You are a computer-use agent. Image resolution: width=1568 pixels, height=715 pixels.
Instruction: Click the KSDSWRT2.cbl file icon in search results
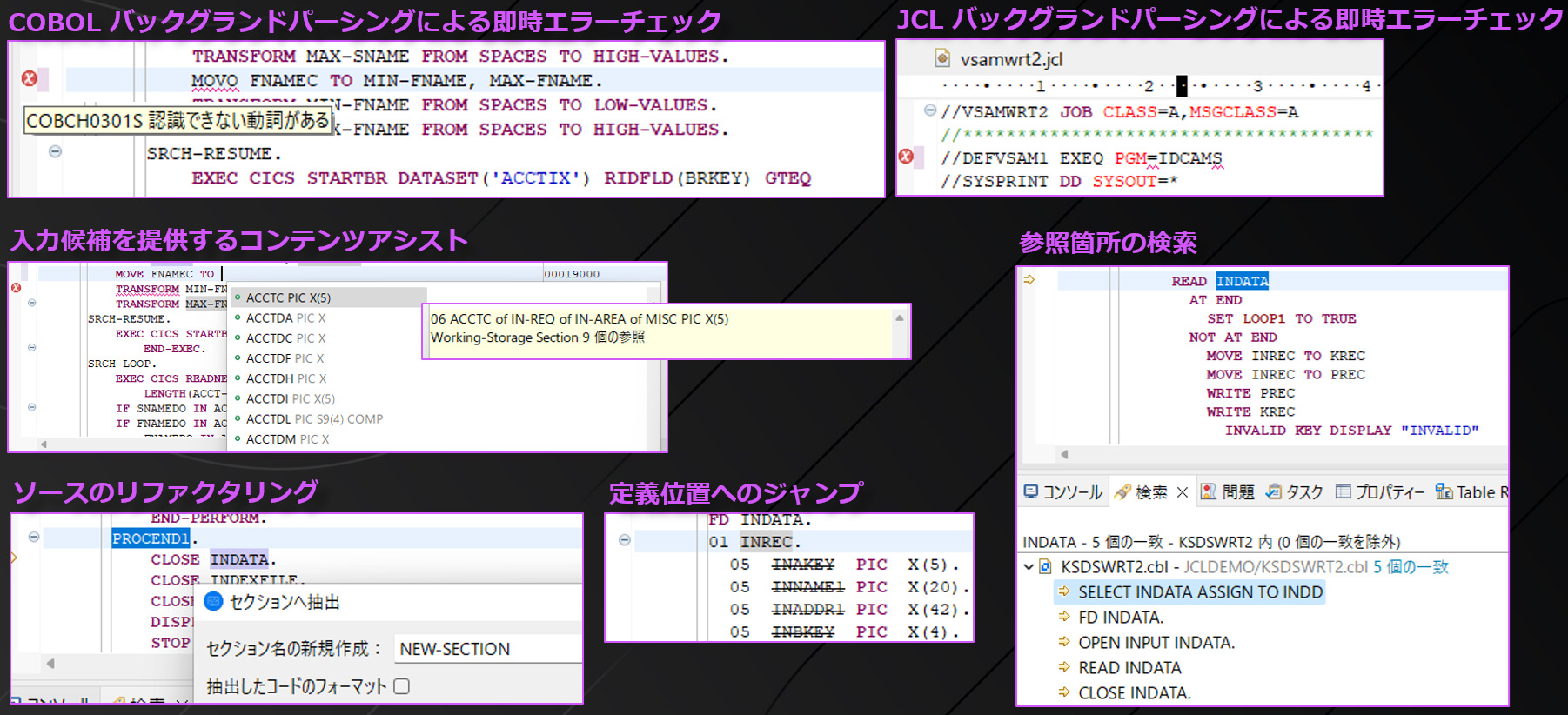click(x=1046, y=567)
